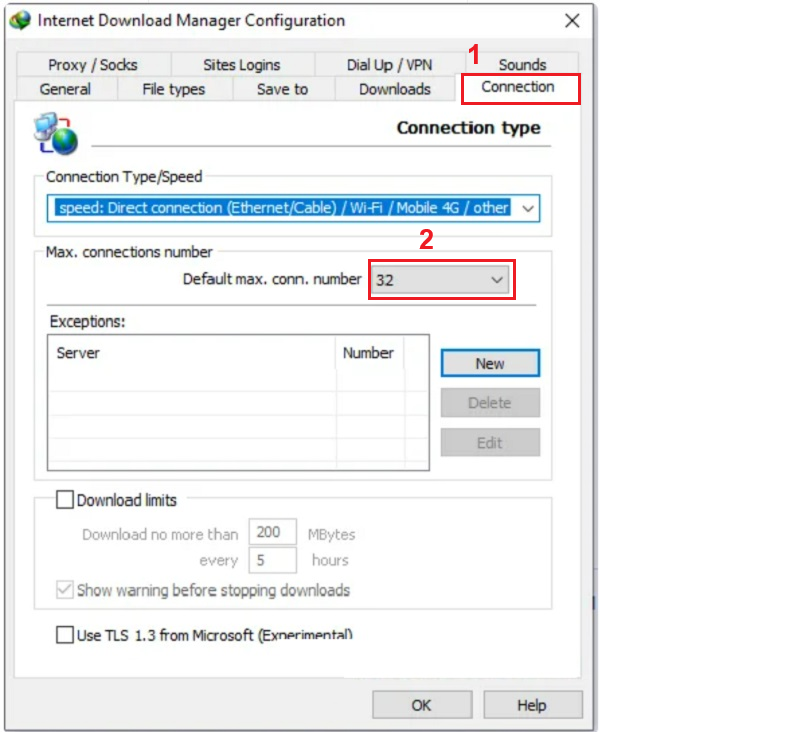Toggle Show warning before stopping downloads

coord(65,590)
